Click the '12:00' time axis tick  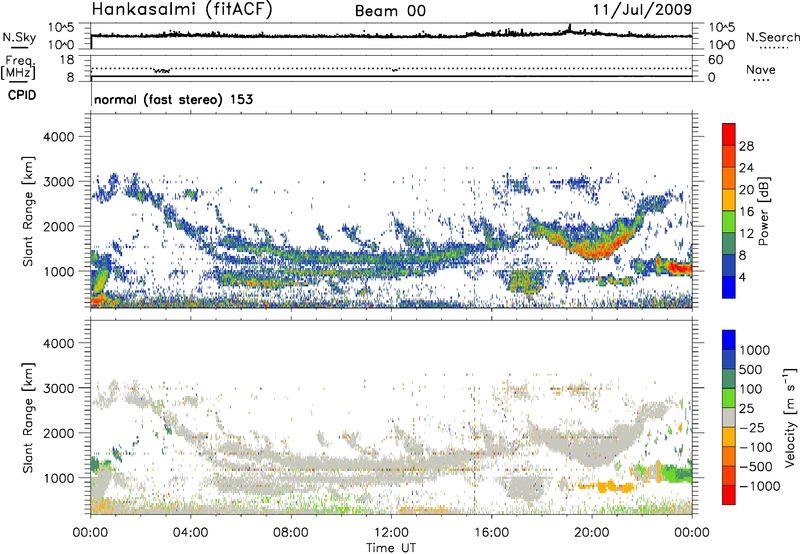[391, 533]
